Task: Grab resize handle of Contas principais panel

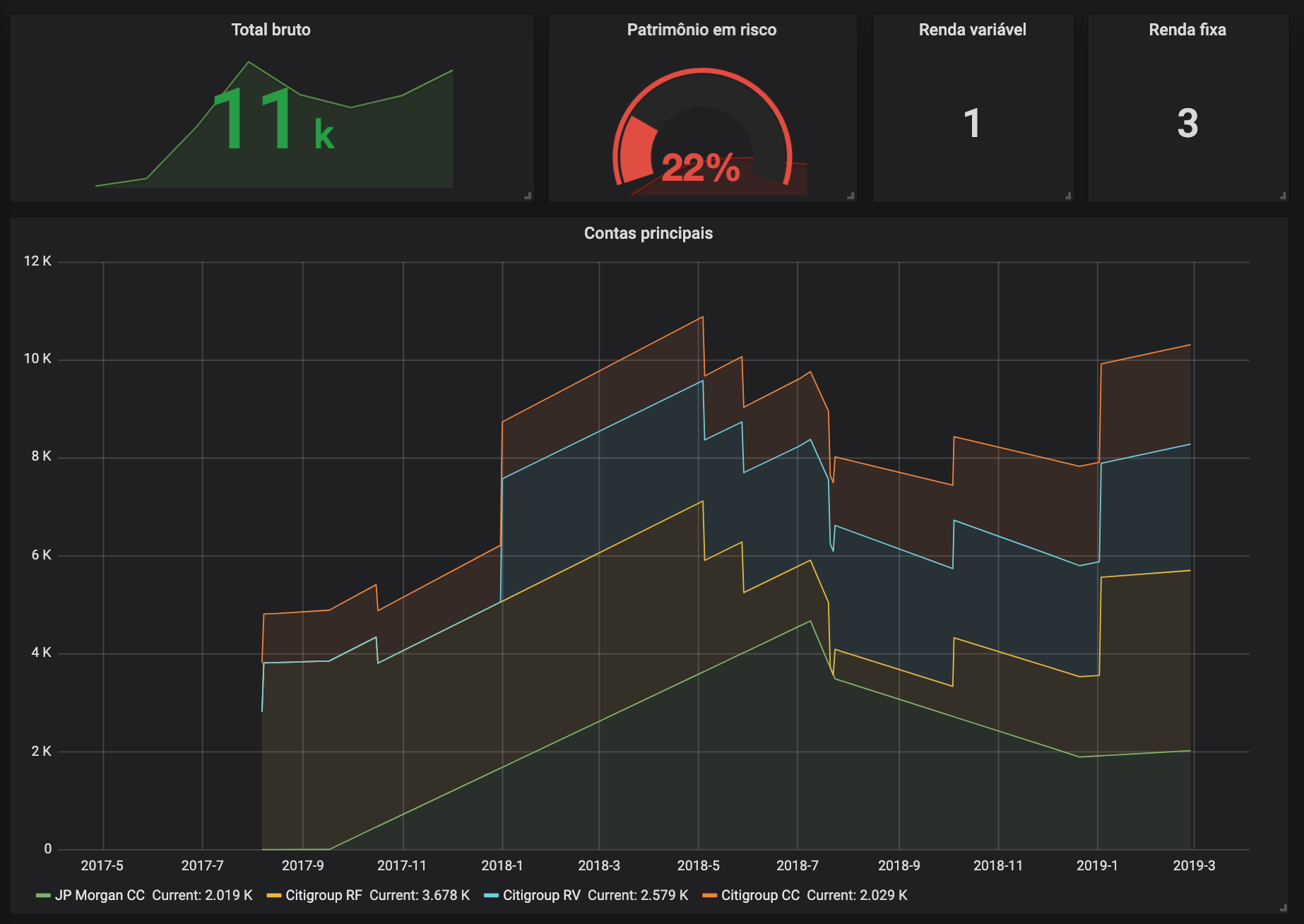Action: pos(1283,908)
